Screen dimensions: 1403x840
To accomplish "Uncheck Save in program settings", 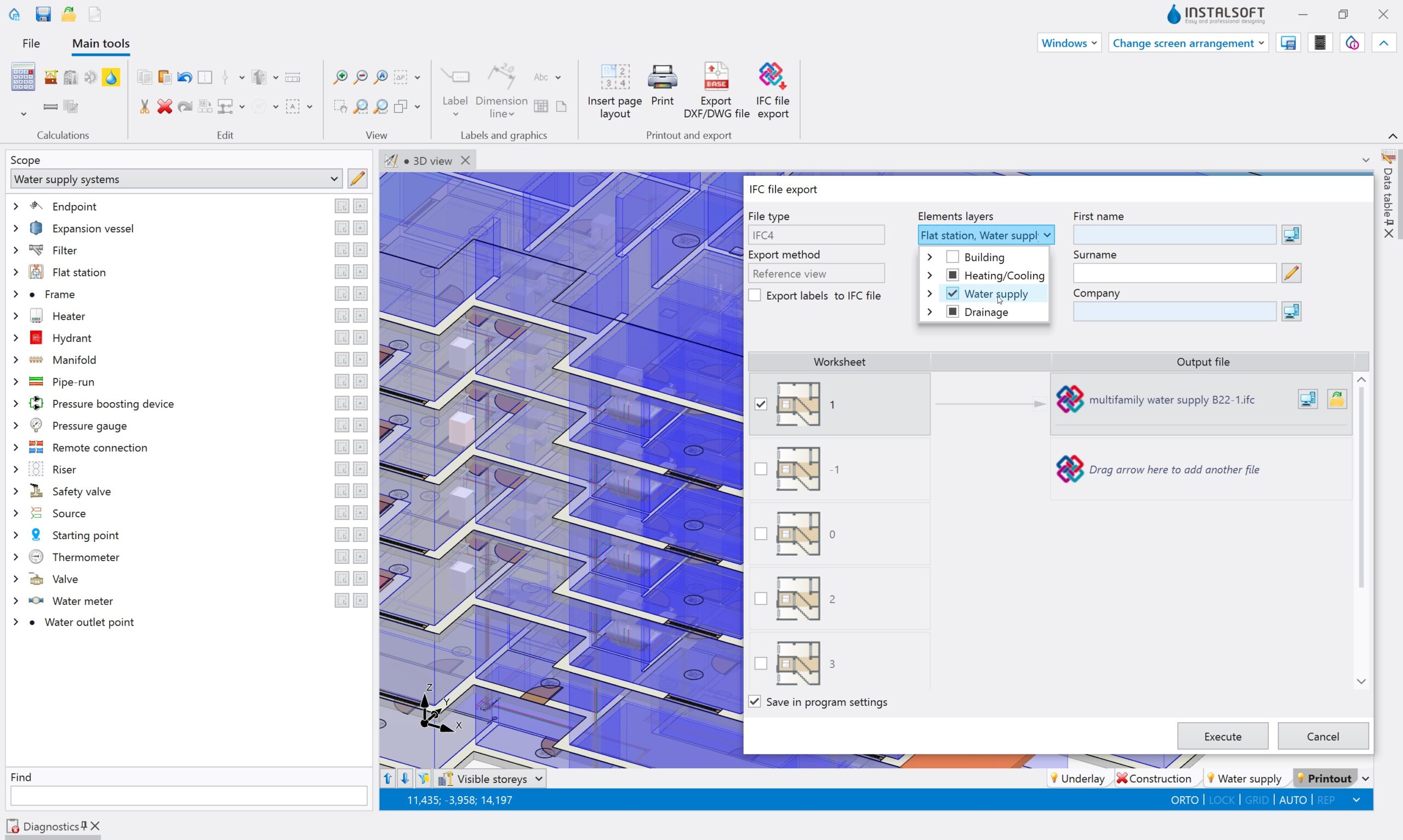I will [x=755, y=702].
